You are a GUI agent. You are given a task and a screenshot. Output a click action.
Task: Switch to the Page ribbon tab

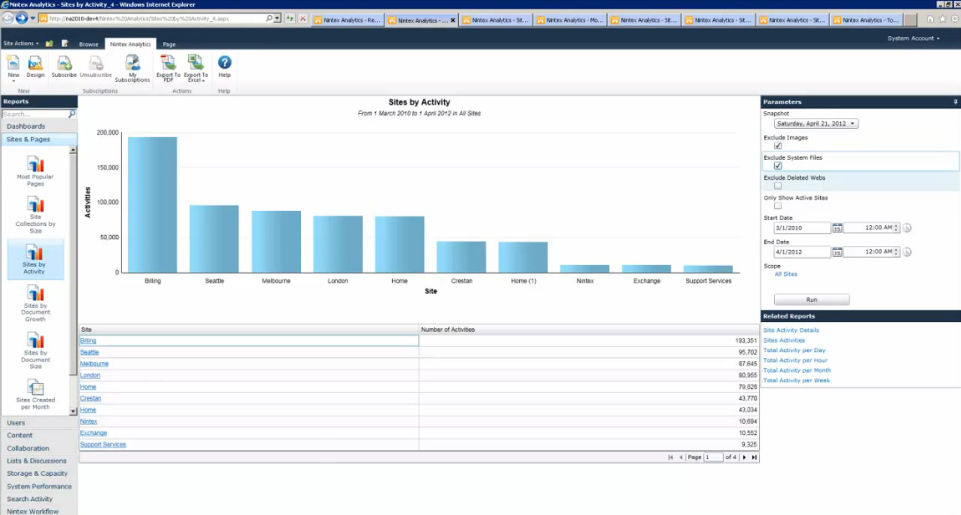coord(169,44)
